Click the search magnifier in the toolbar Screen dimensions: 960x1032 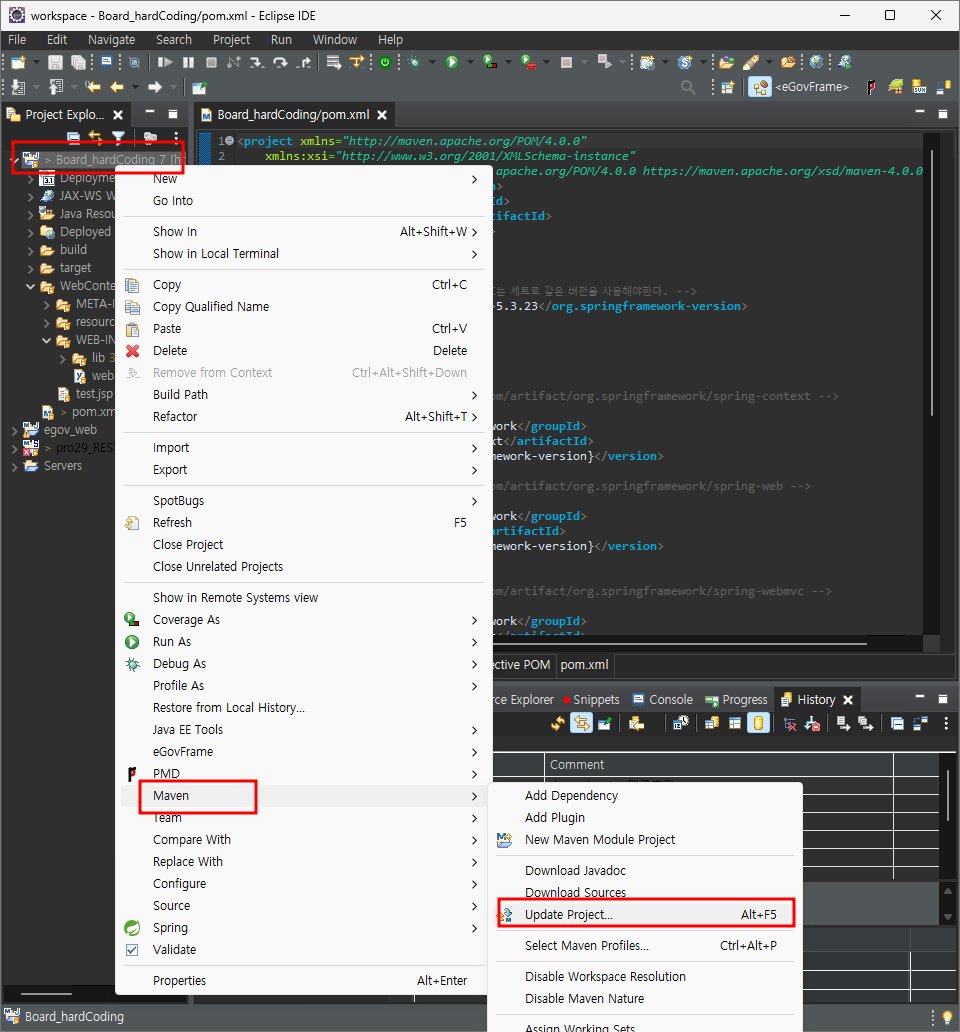(x=688, y=87)
